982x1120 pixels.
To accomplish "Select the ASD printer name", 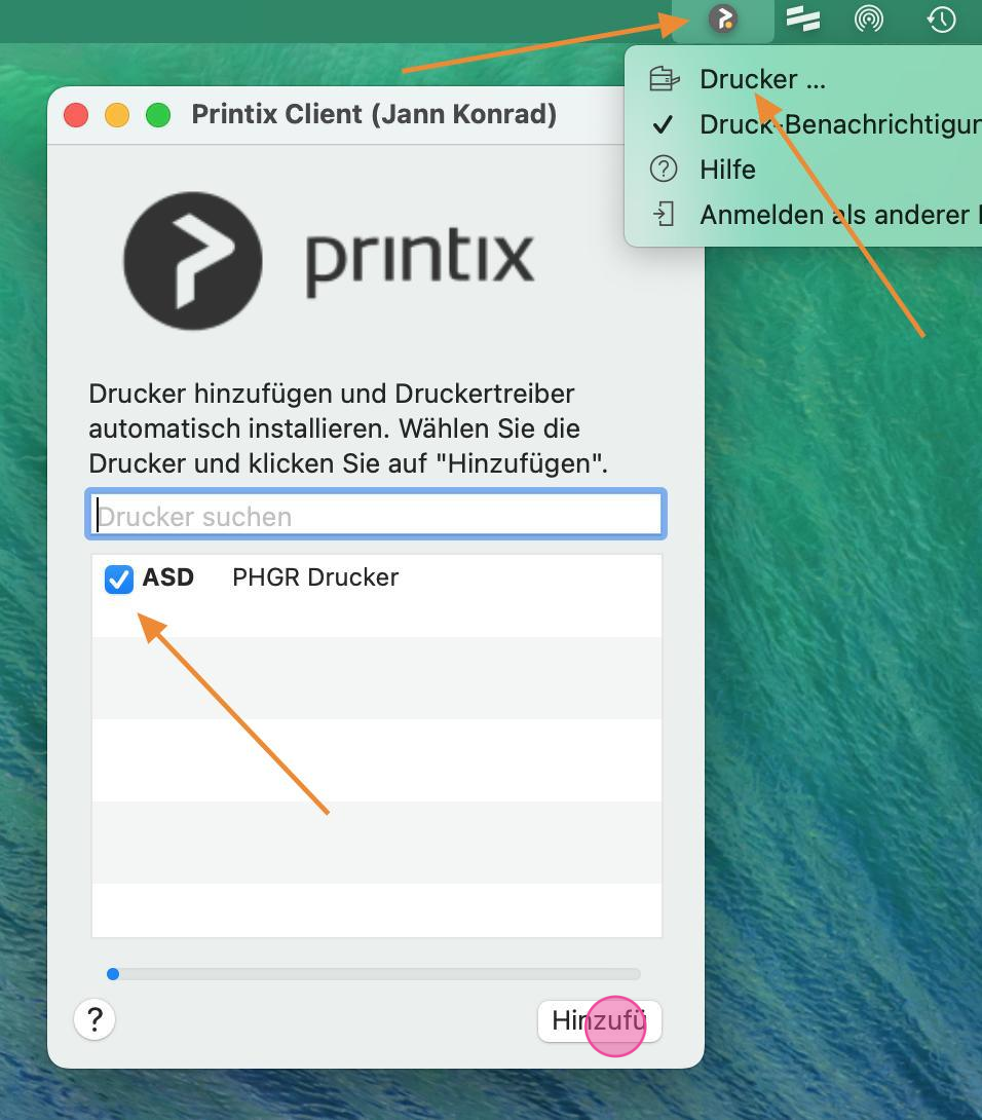I will (x=168, y=577).
